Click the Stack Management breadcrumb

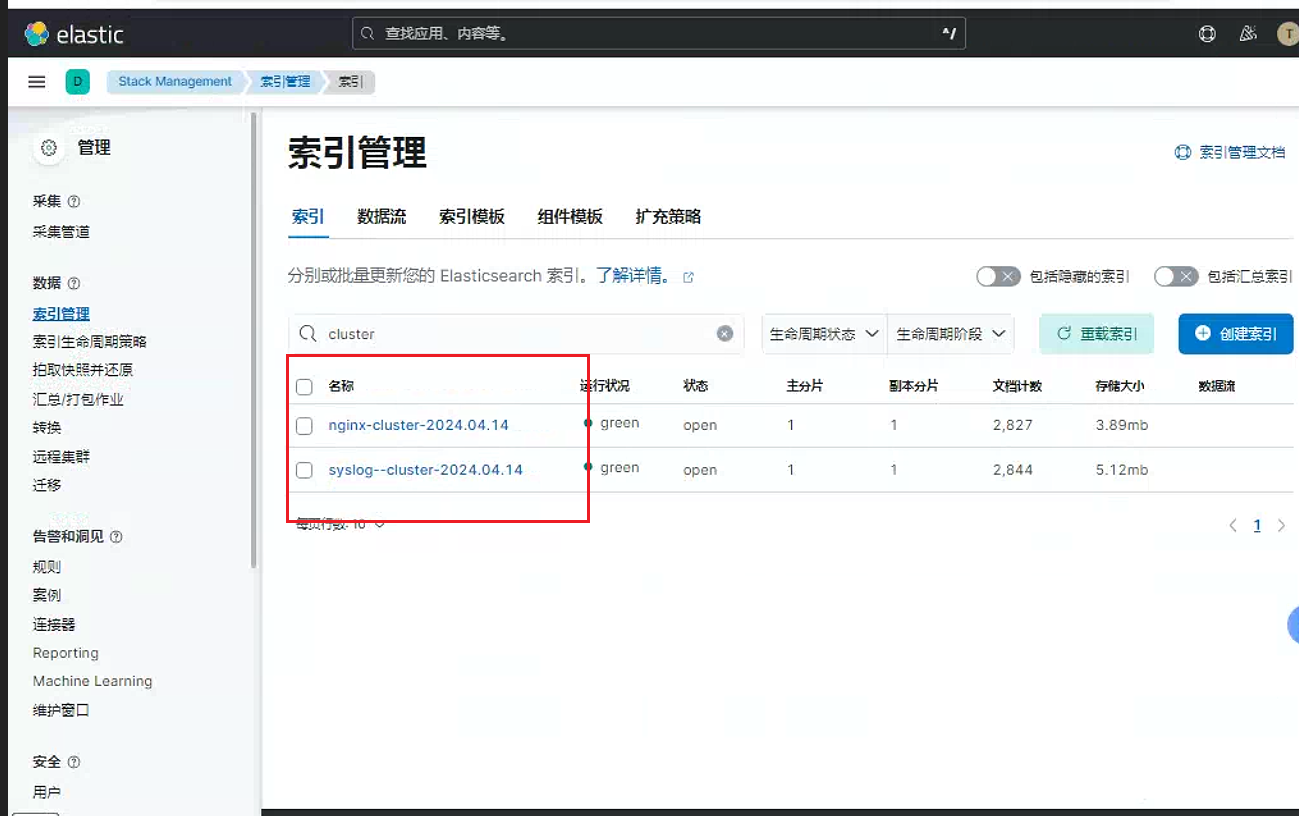coord(175,82)
